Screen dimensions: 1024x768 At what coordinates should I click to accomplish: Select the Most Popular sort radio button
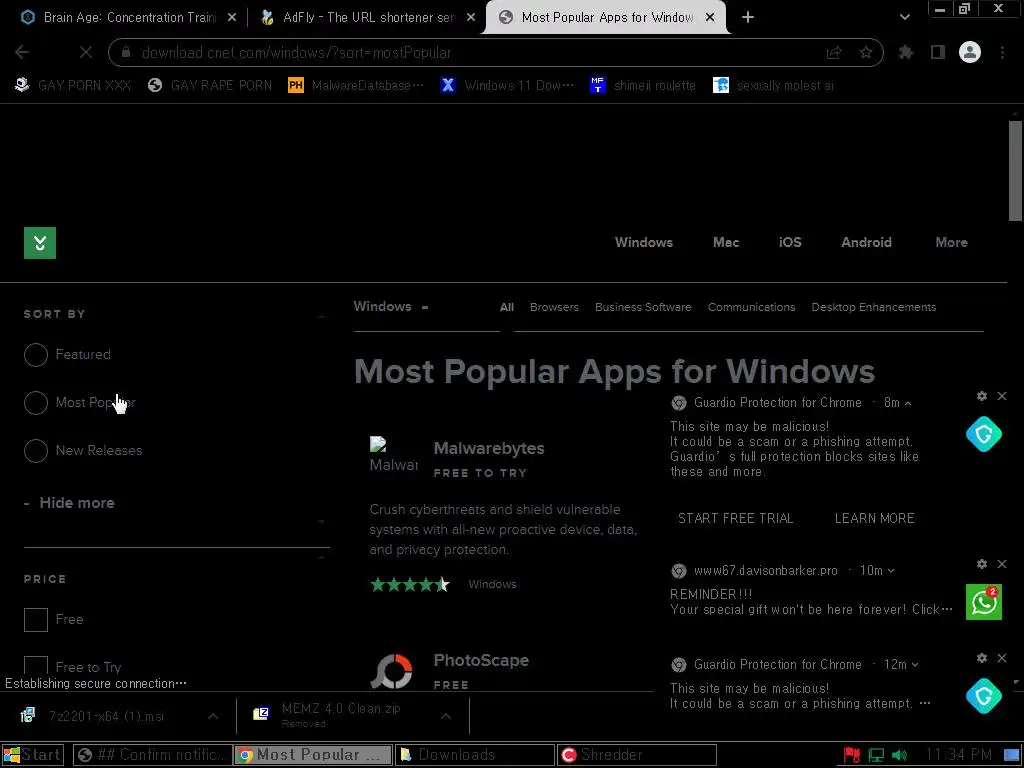(x=36, y=402)
